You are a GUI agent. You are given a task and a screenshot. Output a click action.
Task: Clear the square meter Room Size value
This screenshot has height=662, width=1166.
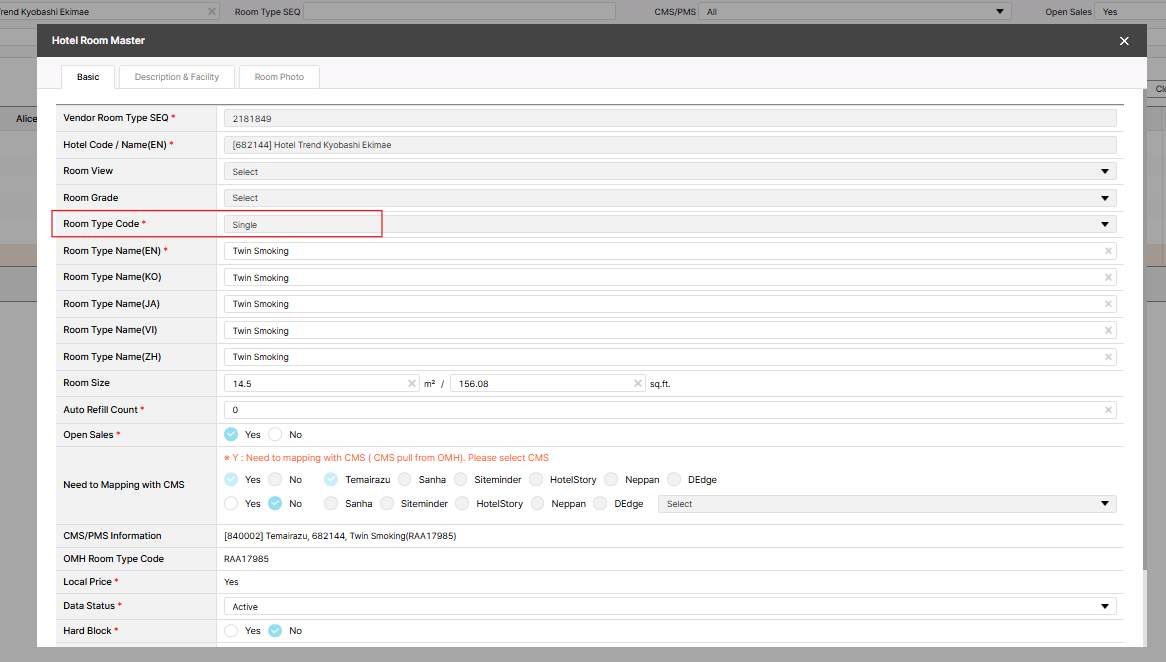[412, 383]
